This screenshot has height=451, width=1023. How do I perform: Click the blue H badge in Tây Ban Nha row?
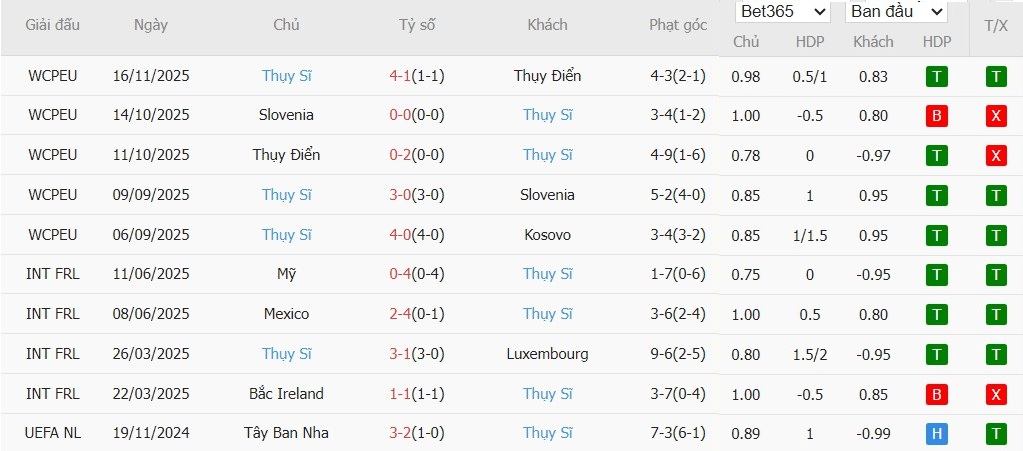tap(937, 433)
